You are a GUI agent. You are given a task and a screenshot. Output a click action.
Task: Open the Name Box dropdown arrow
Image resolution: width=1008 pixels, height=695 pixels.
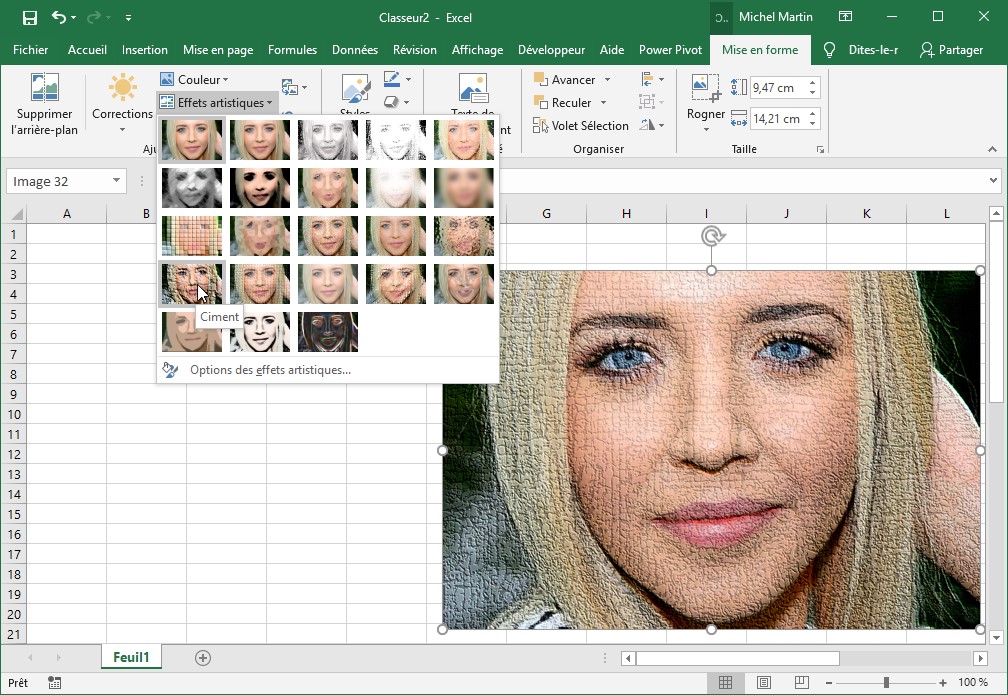(117, 181)
